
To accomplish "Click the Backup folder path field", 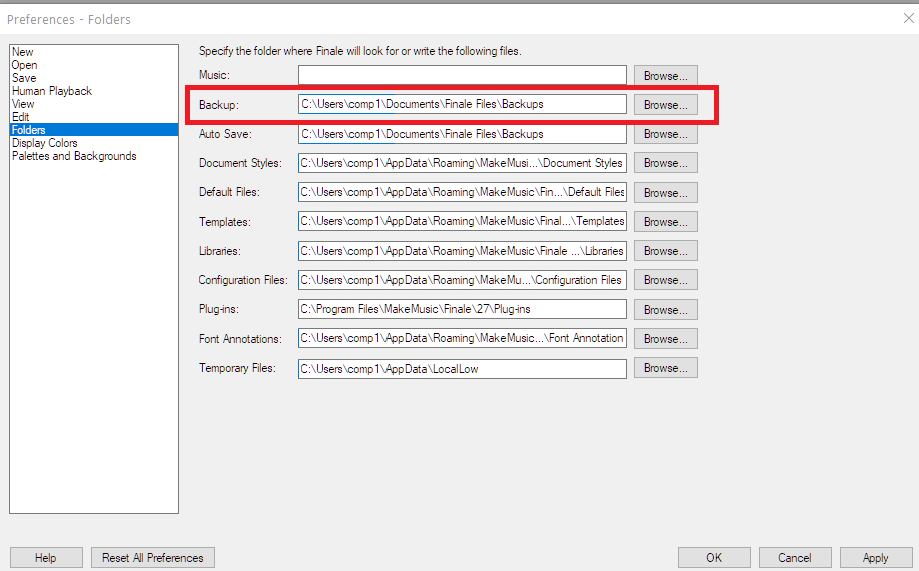I will [x=462, y=104].
